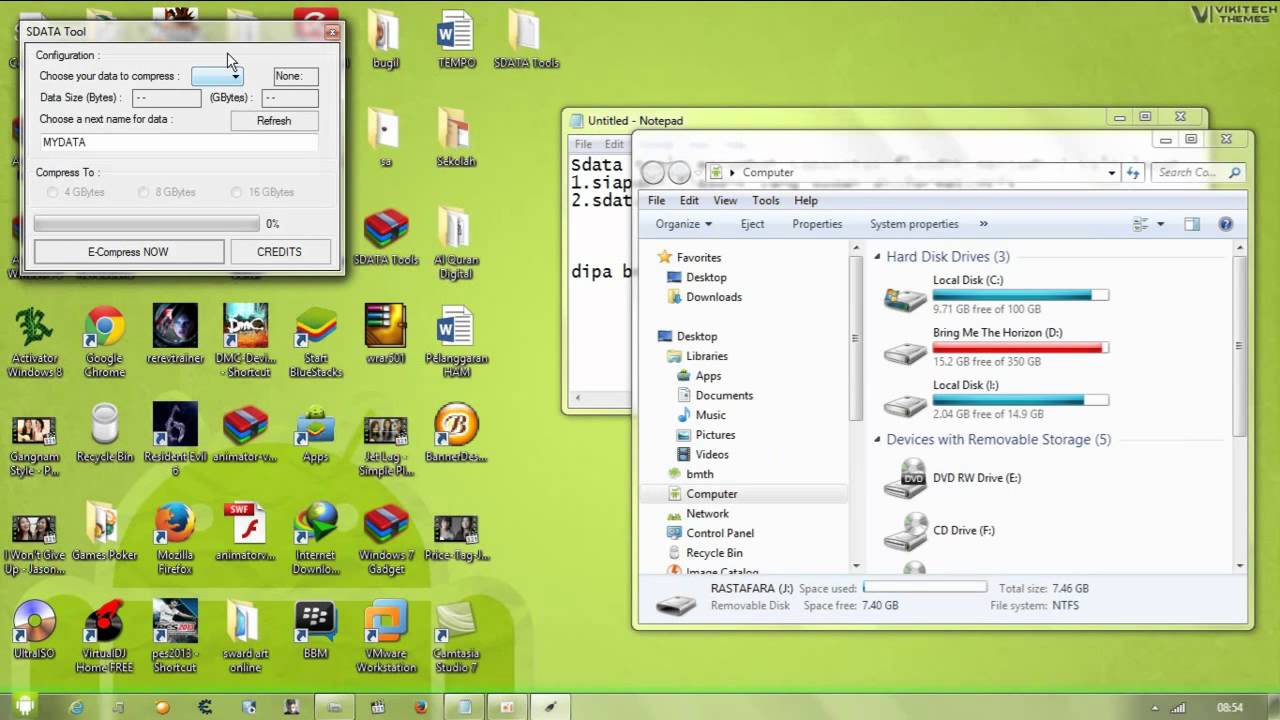Select the DMC-Devil shortcut desktop icon

click(245, 341)
